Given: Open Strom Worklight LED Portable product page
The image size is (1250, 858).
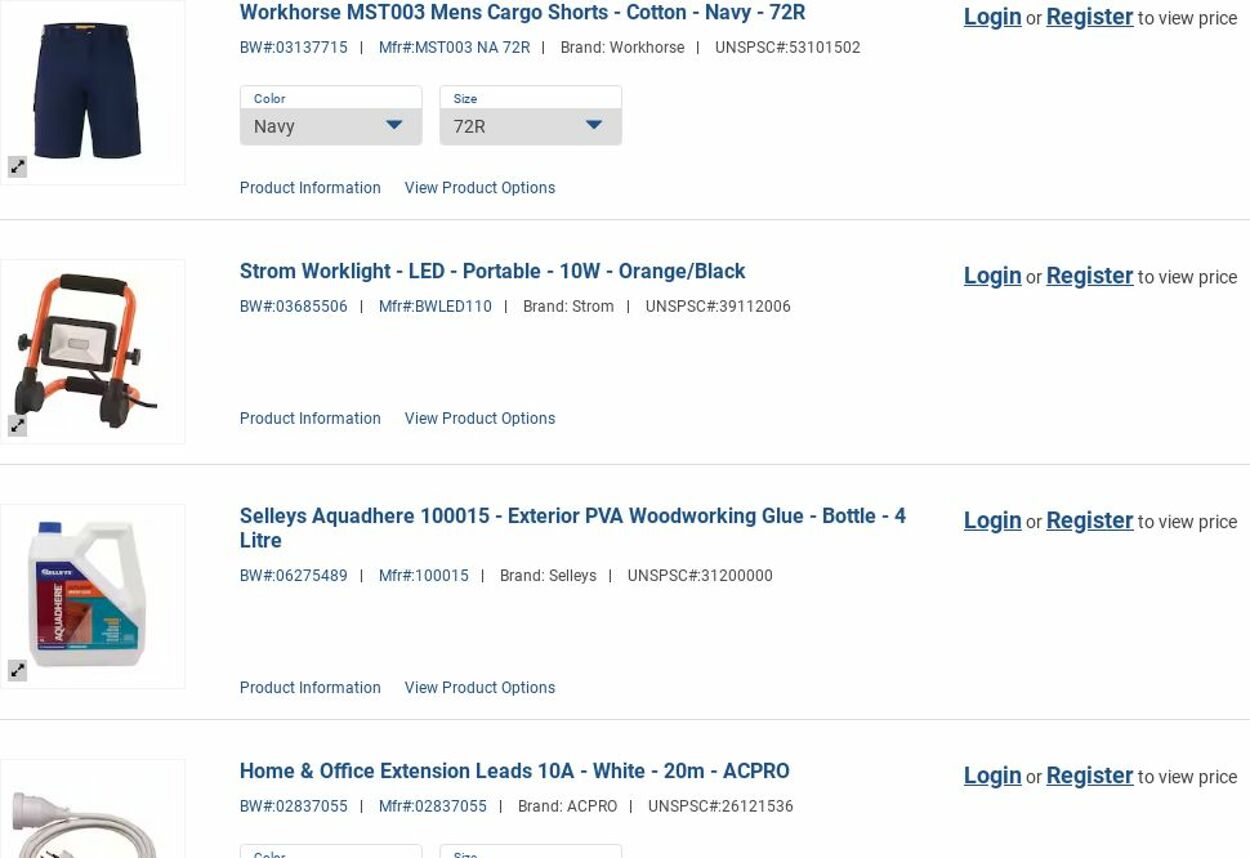Looking at the screenshot, I should pyautogui.click(x=492, y=271).
